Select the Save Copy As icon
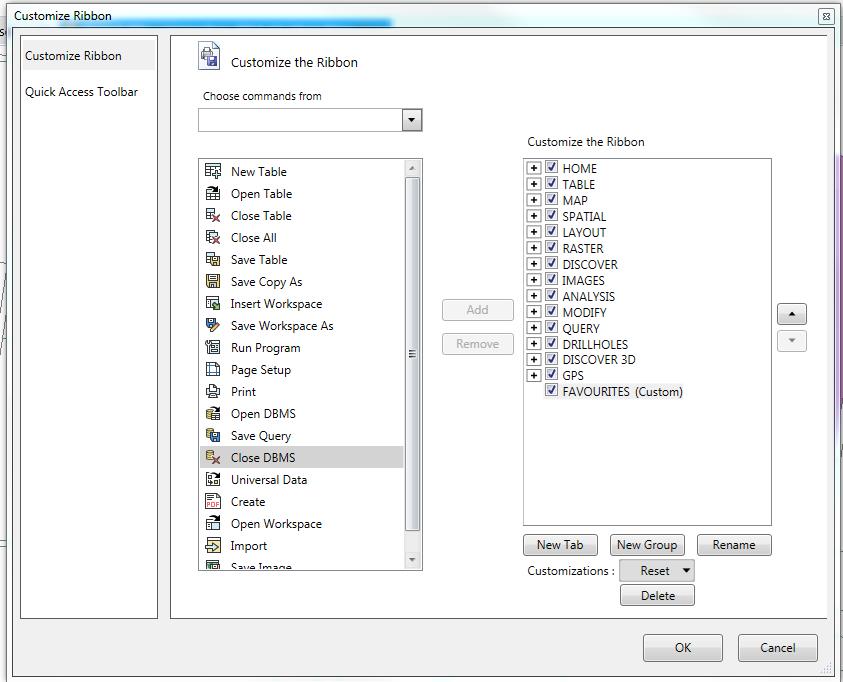 coord(213,281)
